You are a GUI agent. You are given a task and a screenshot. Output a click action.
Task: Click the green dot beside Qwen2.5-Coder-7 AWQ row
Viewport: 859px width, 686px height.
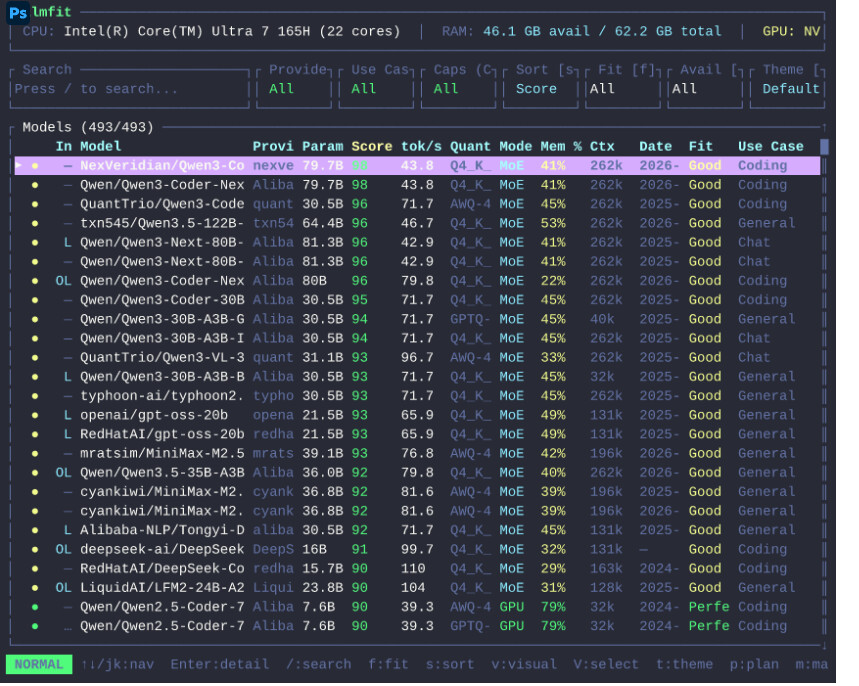(35, 607)
